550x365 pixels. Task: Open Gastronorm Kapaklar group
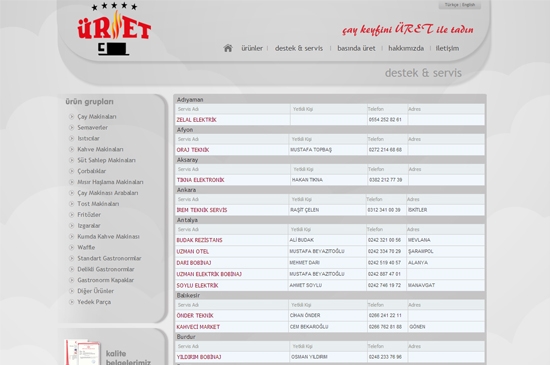click(106, 280)
